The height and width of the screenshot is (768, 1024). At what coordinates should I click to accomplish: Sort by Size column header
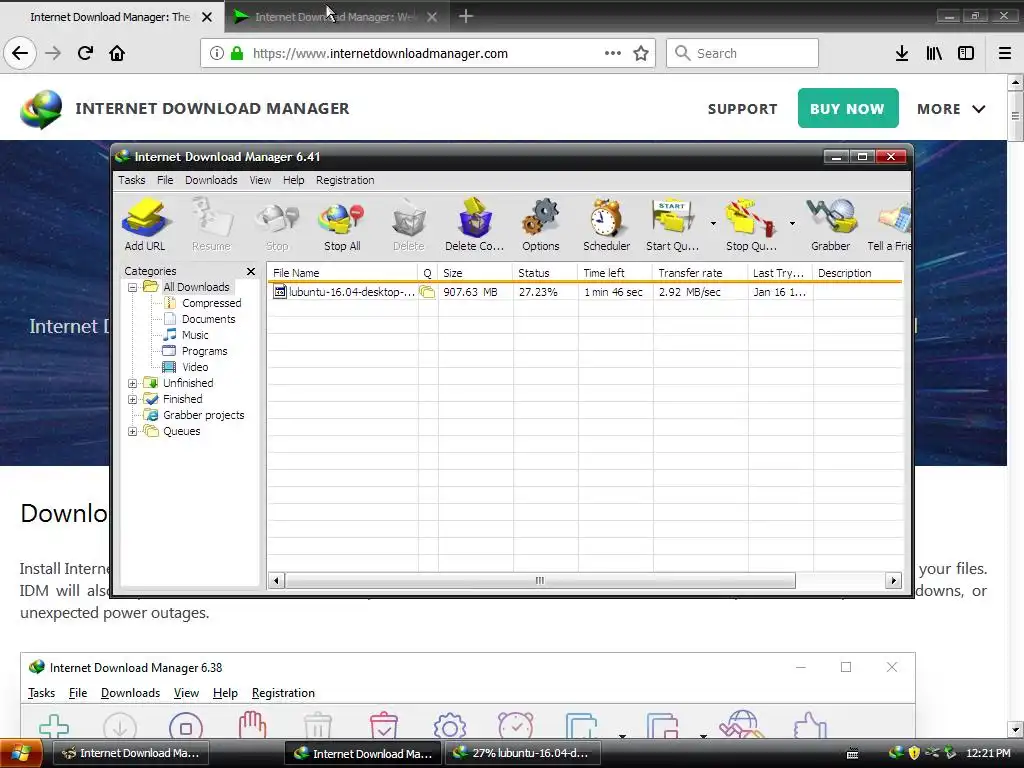[475, 273]
